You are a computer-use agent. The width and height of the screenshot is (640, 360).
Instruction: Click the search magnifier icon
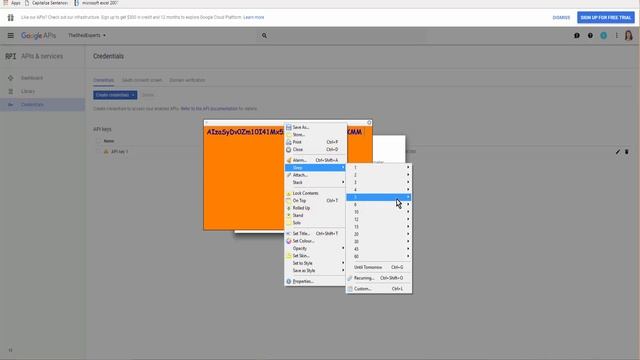coord(264,36)
